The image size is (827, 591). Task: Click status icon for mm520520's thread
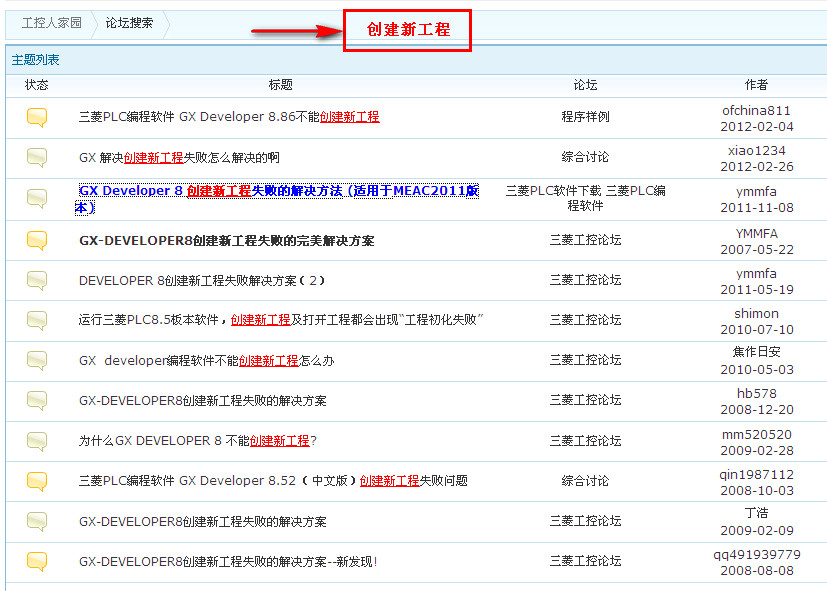36,440
